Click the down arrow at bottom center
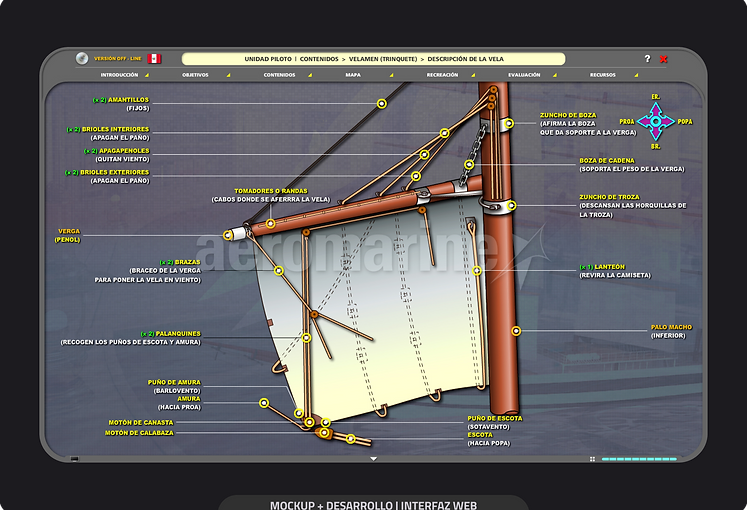This screenshot has height=510, width=747. click(x=374, y=459)
